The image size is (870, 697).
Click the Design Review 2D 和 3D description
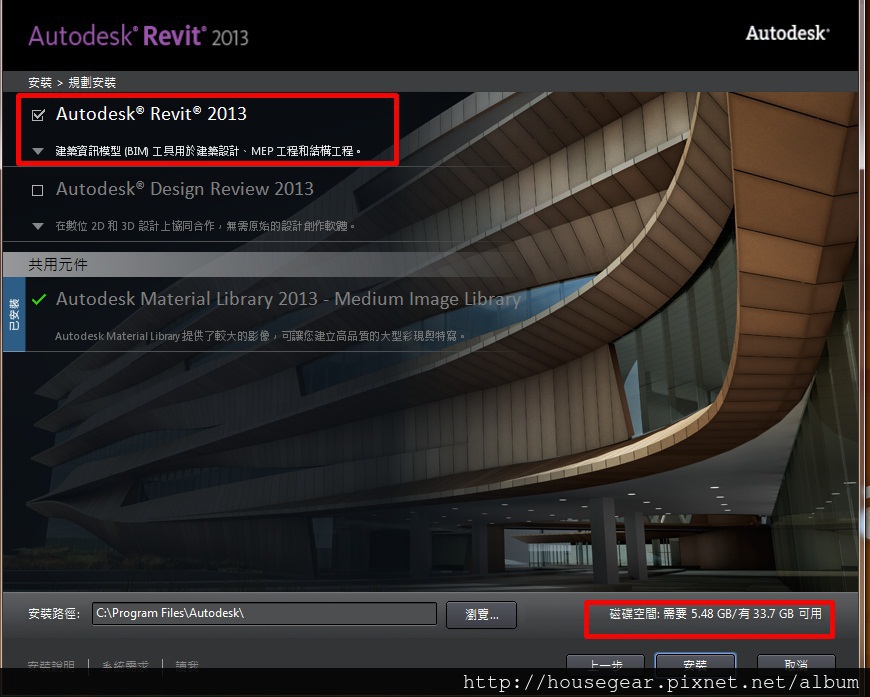click(205, 226)
